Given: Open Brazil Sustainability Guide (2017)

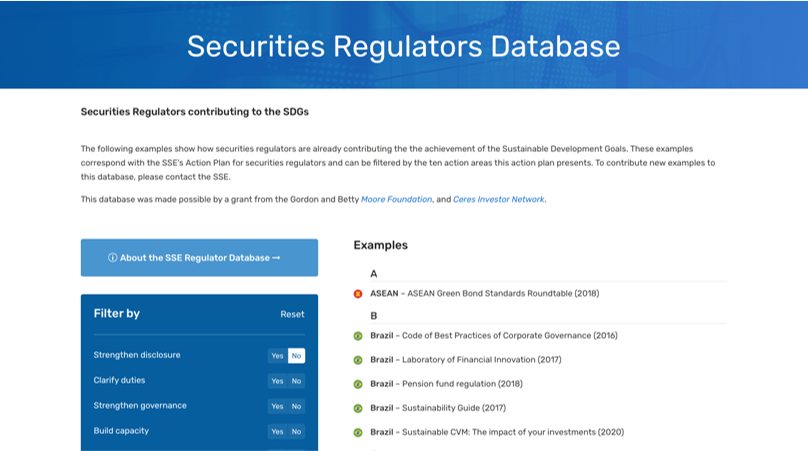Looking at the screenshot, I should (x=438, y=408).
